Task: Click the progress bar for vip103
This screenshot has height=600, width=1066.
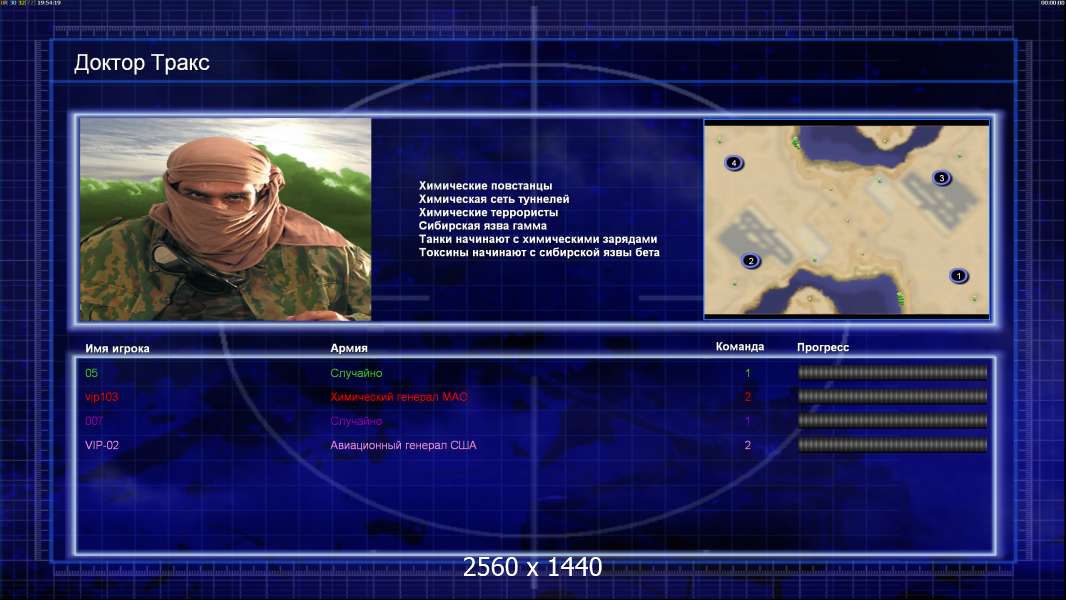Action: [x=893, y=396]
